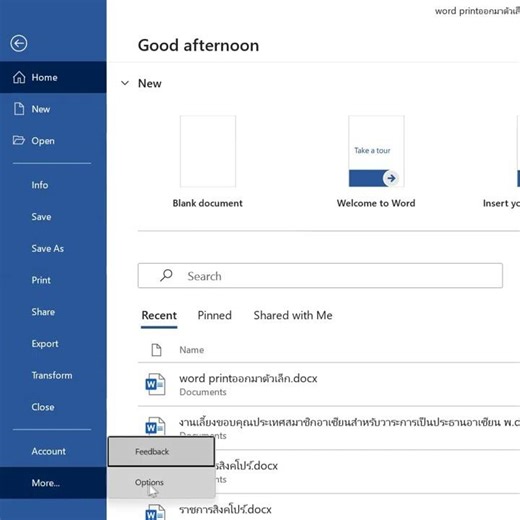
Task: Choose Feedback from the popup menu
Action: [161, 451]
